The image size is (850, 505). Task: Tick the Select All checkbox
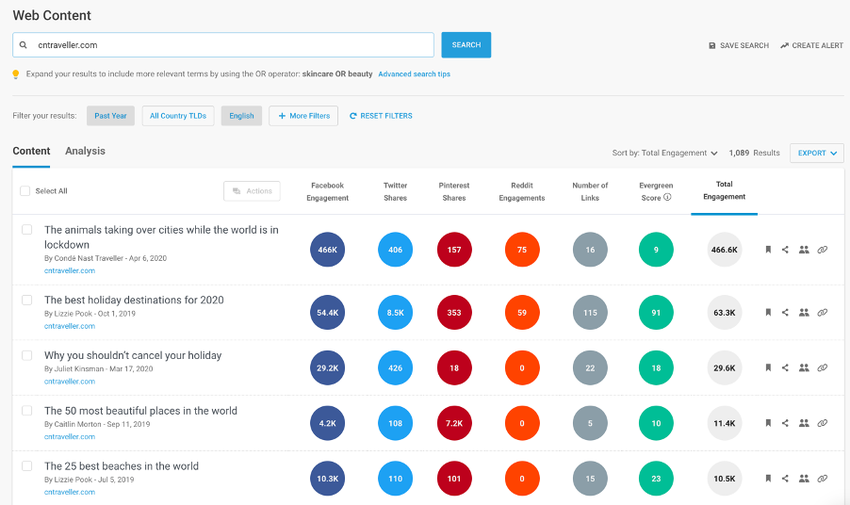[x=25, y=191]
